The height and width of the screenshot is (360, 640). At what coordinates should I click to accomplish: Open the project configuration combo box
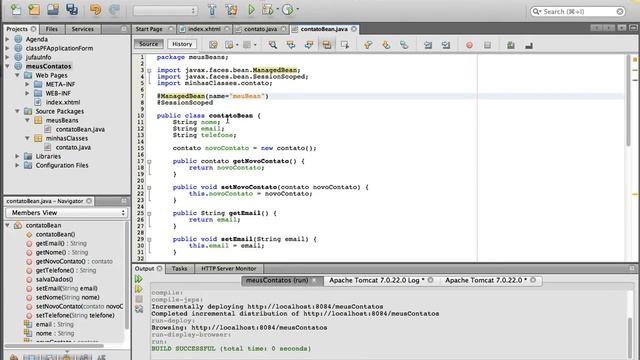click(x=165, y=11)
